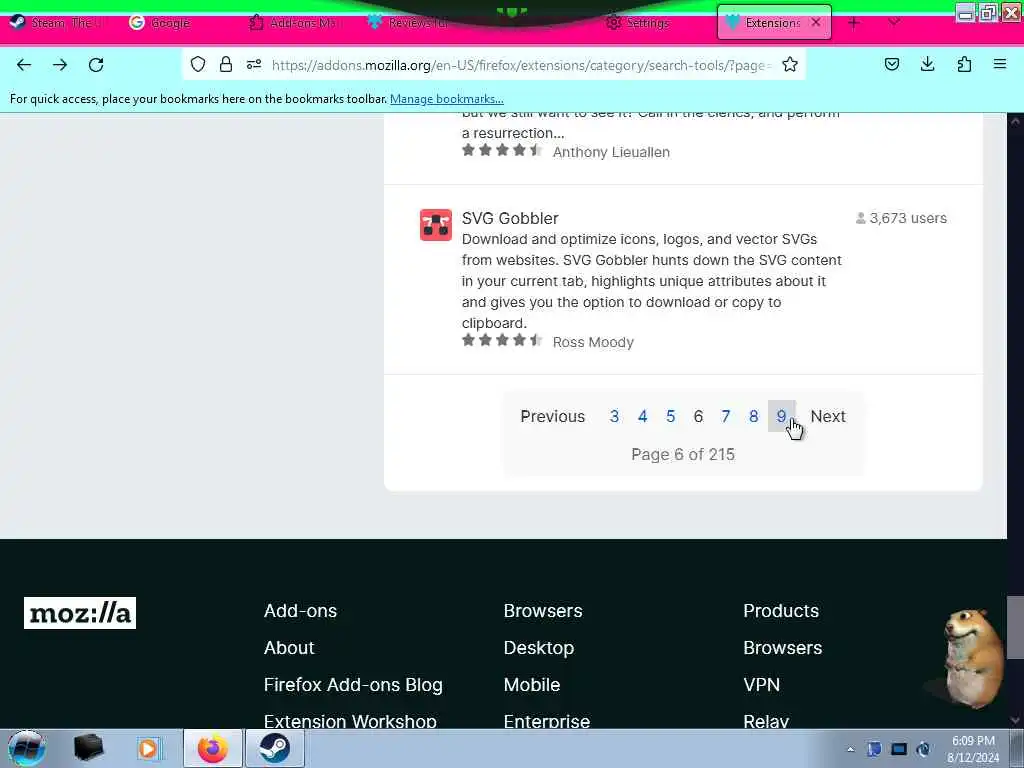Open the Downloads panel
The image size is (1024, 768).
click(927, 64)
